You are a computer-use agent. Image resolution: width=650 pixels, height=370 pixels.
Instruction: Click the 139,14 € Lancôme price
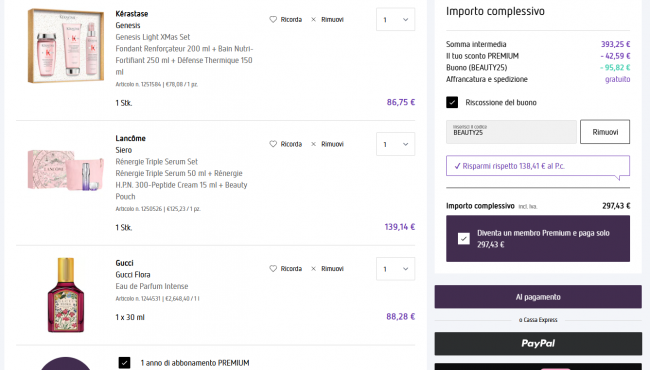400,227
